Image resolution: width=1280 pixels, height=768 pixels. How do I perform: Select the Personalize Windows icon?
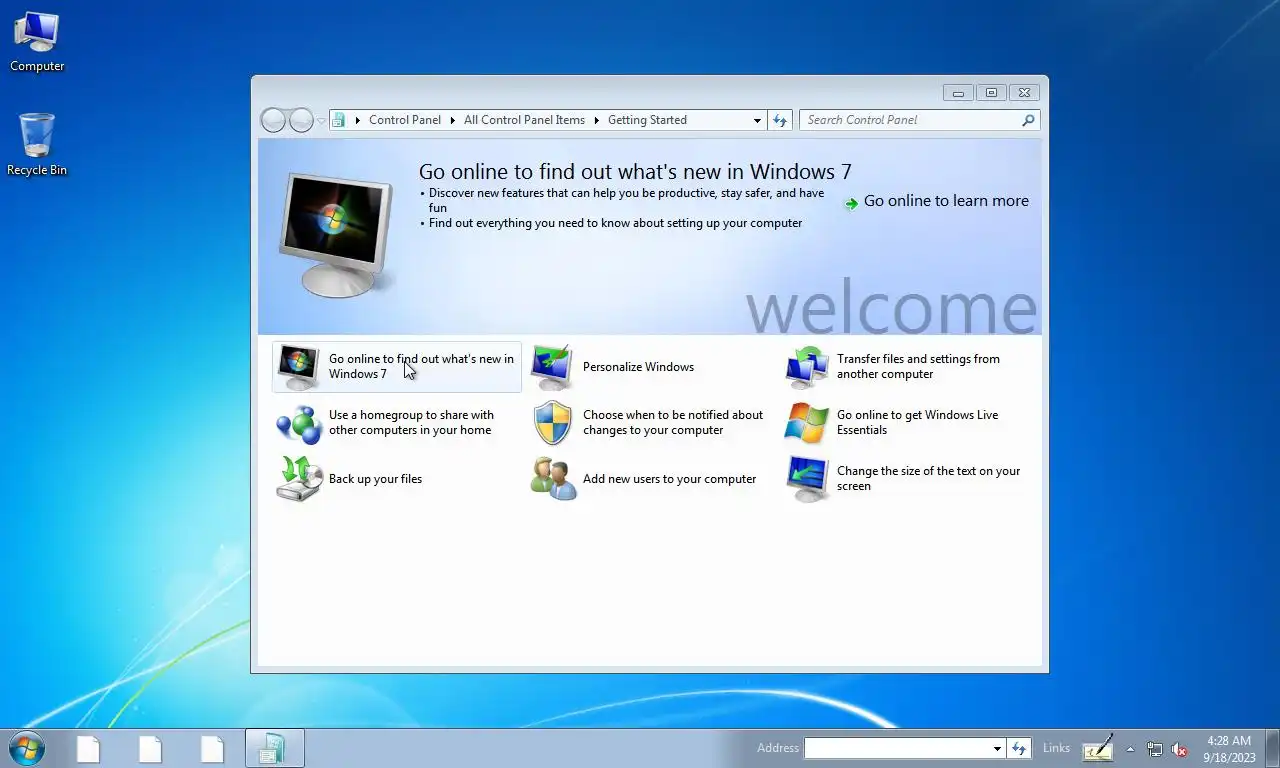tap(552, 367)
